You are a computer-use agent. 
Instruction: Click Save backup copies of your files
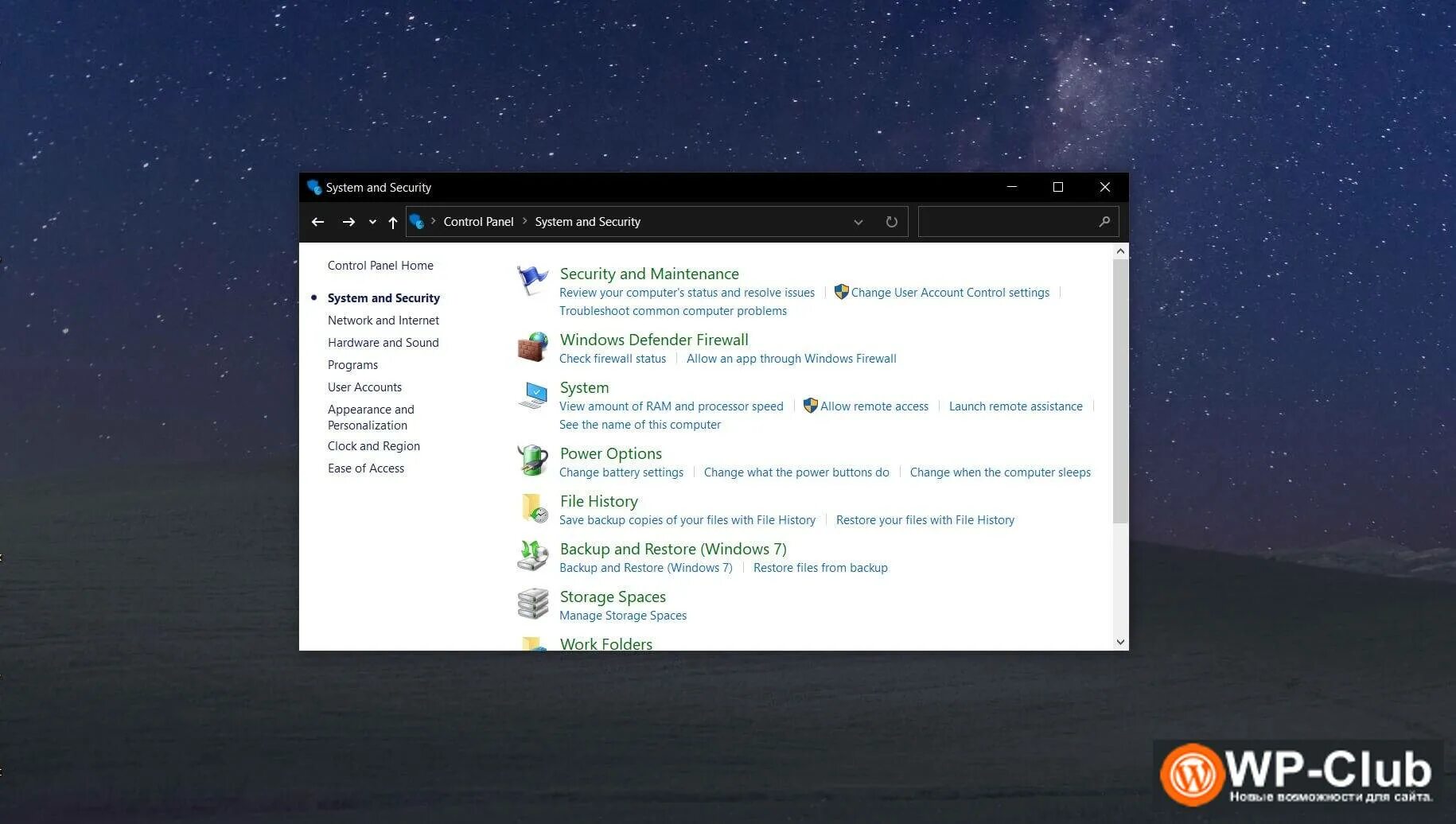pyautogui.click(x=687, y=520)
